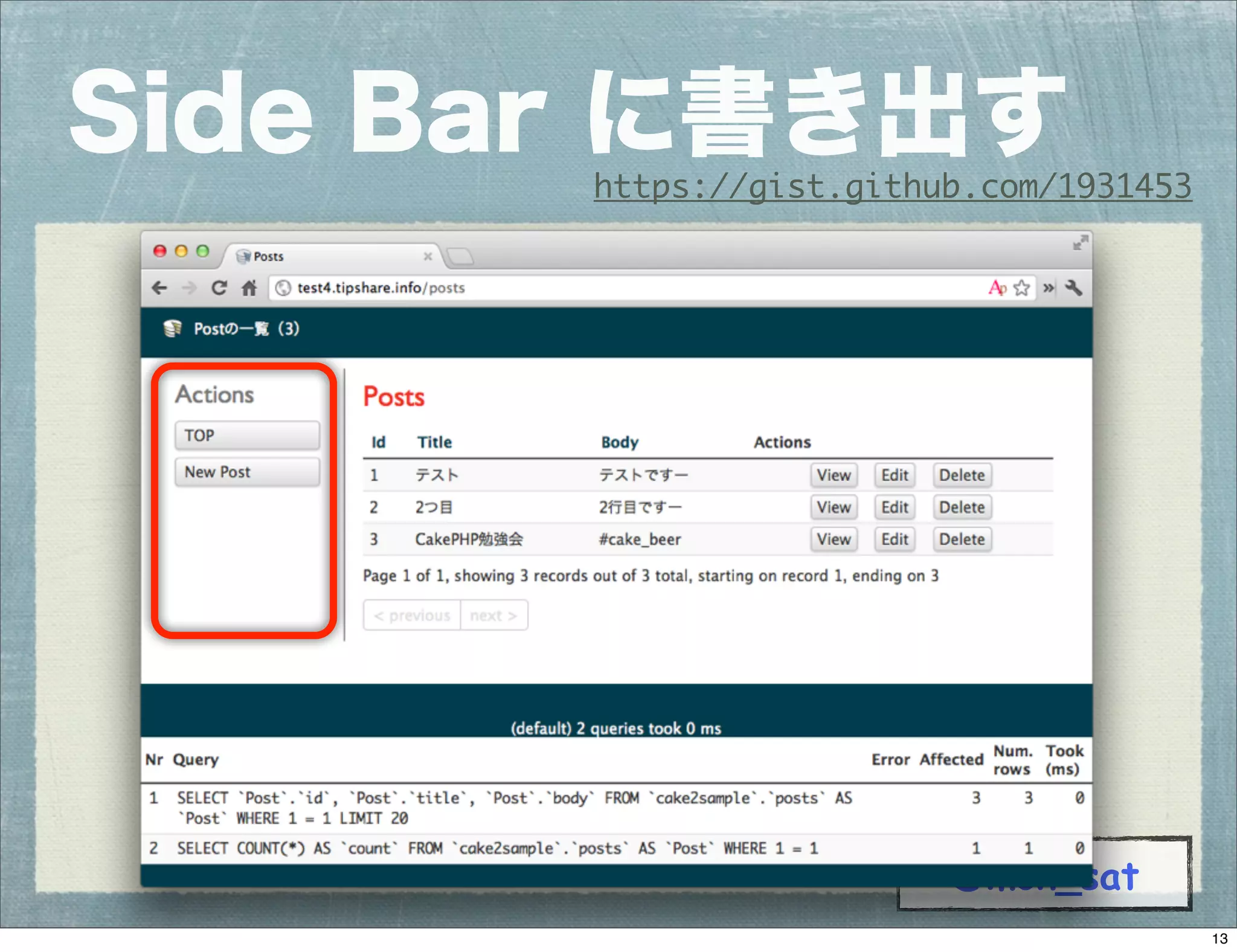This screenshot has height=952, width=1237.
Task: Delete the テスト post
Action: coord(962,475)
